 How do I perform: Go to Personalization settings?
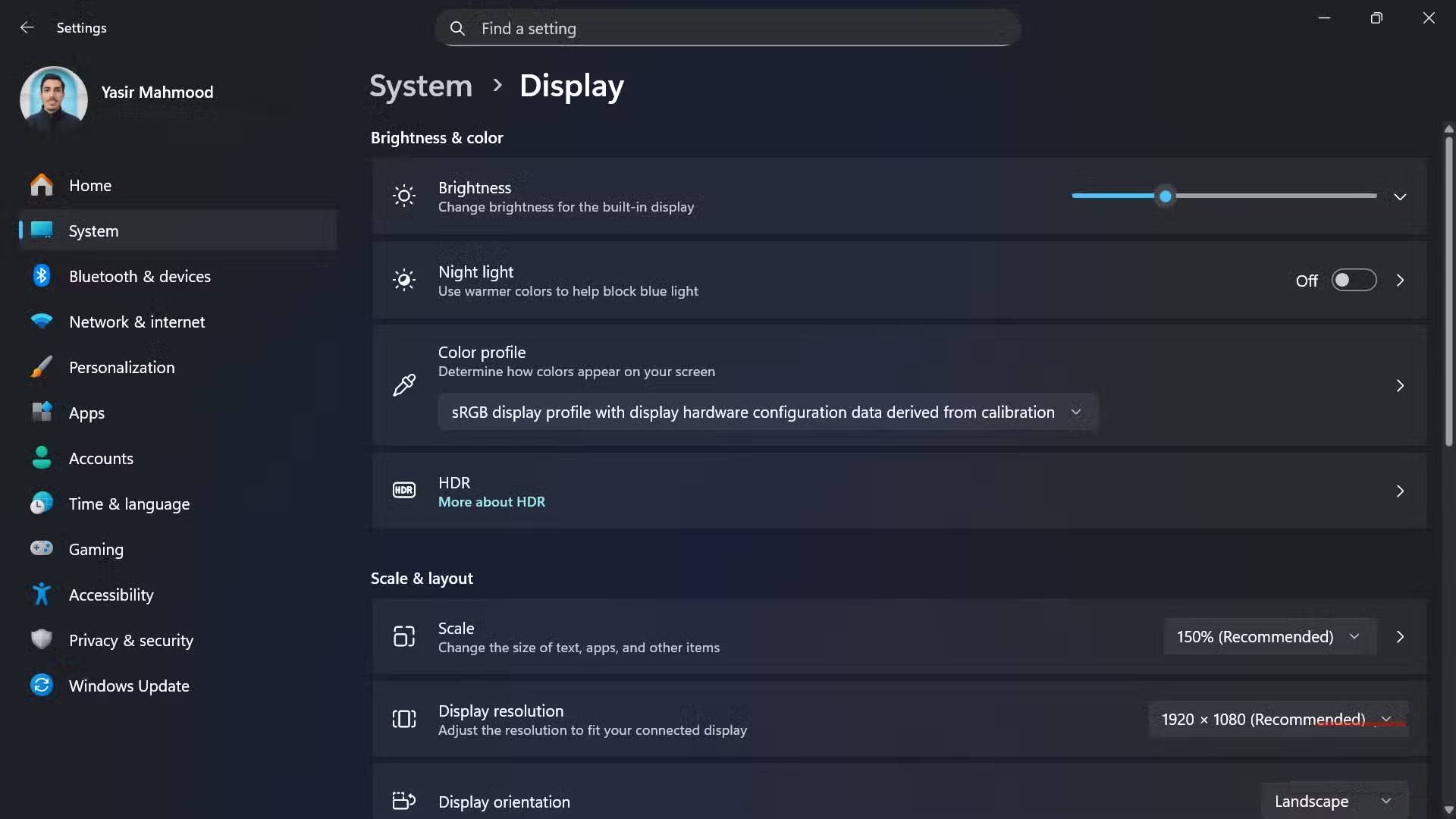[x=122, y=368]
